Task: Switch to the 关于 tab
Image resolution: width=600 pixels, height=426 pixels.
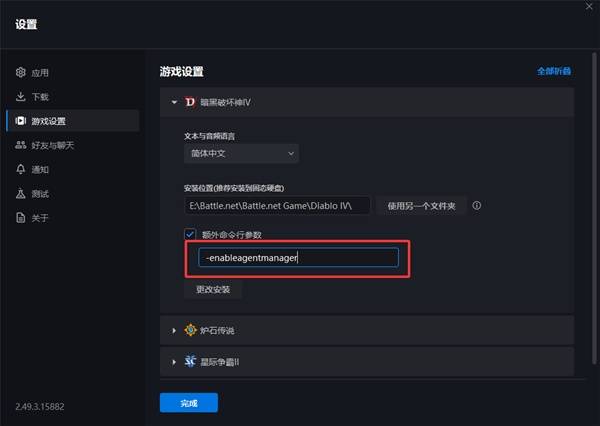Action: click(40, 217)
